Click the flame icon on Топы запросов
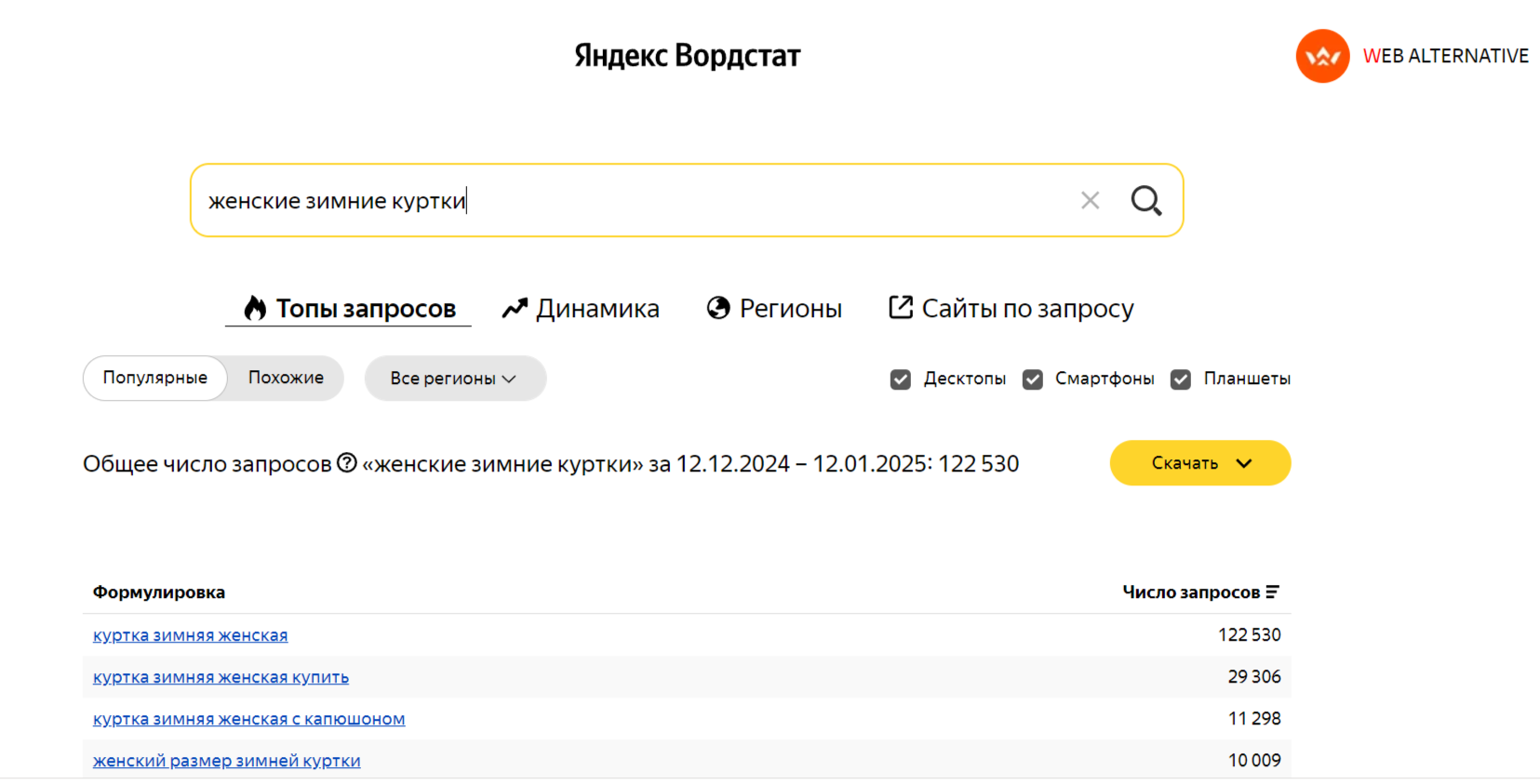Image resolution: width=1540 pixels, height=784 pixels. (x=255, y=308)
